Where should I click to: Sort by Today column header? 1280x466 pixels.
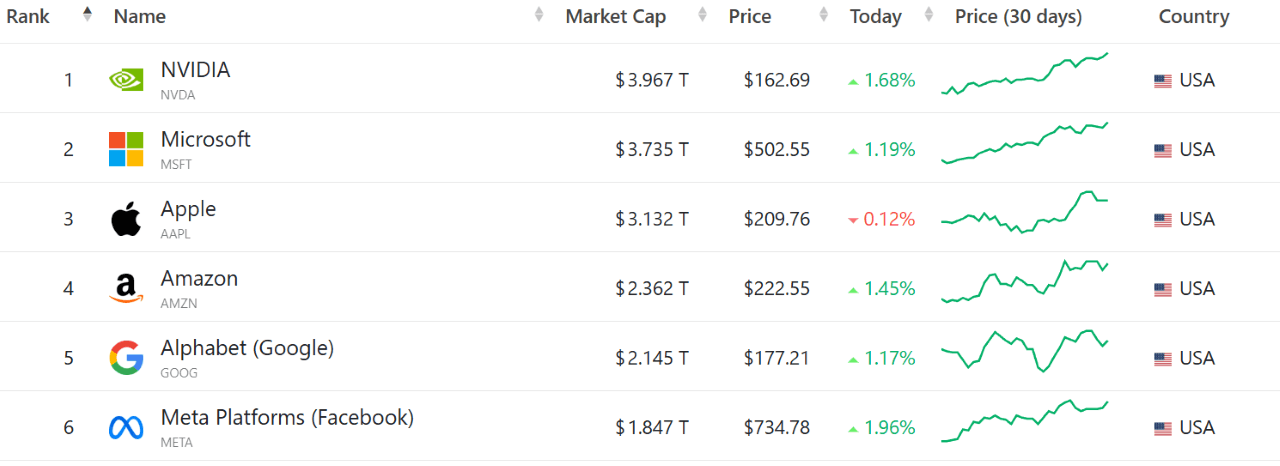[x=875, y=16]
